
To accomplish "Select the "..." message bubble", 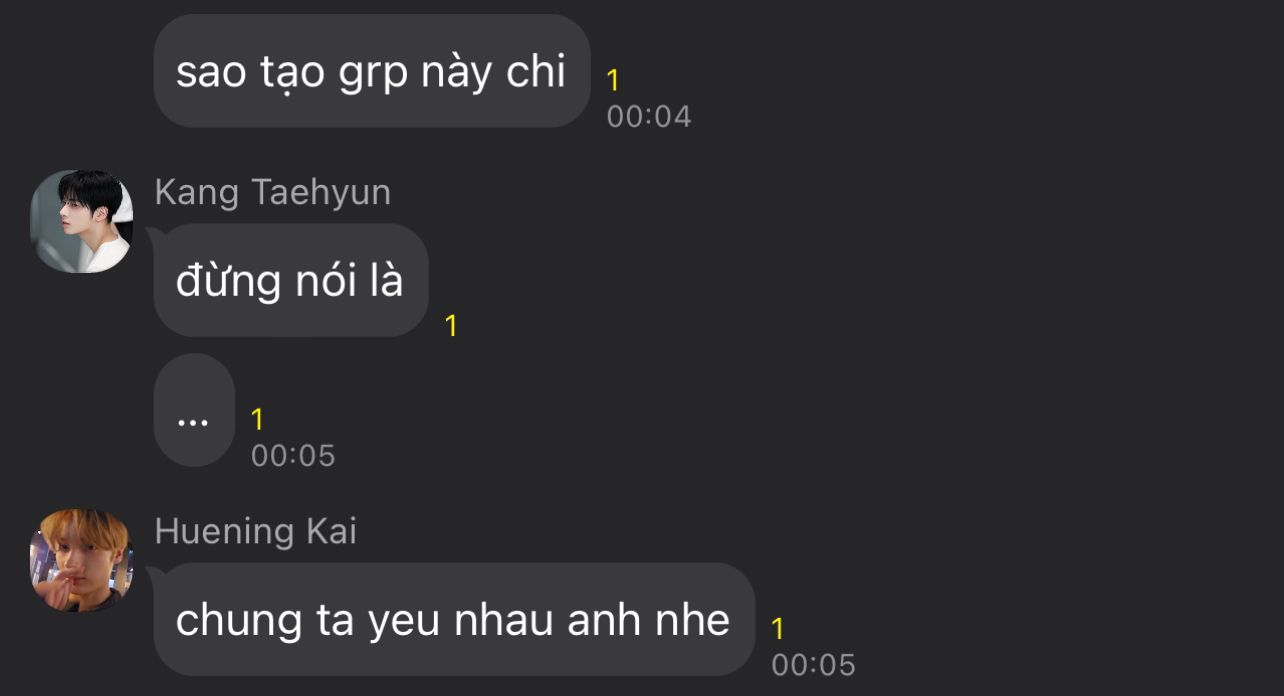I will coord(194,410).
